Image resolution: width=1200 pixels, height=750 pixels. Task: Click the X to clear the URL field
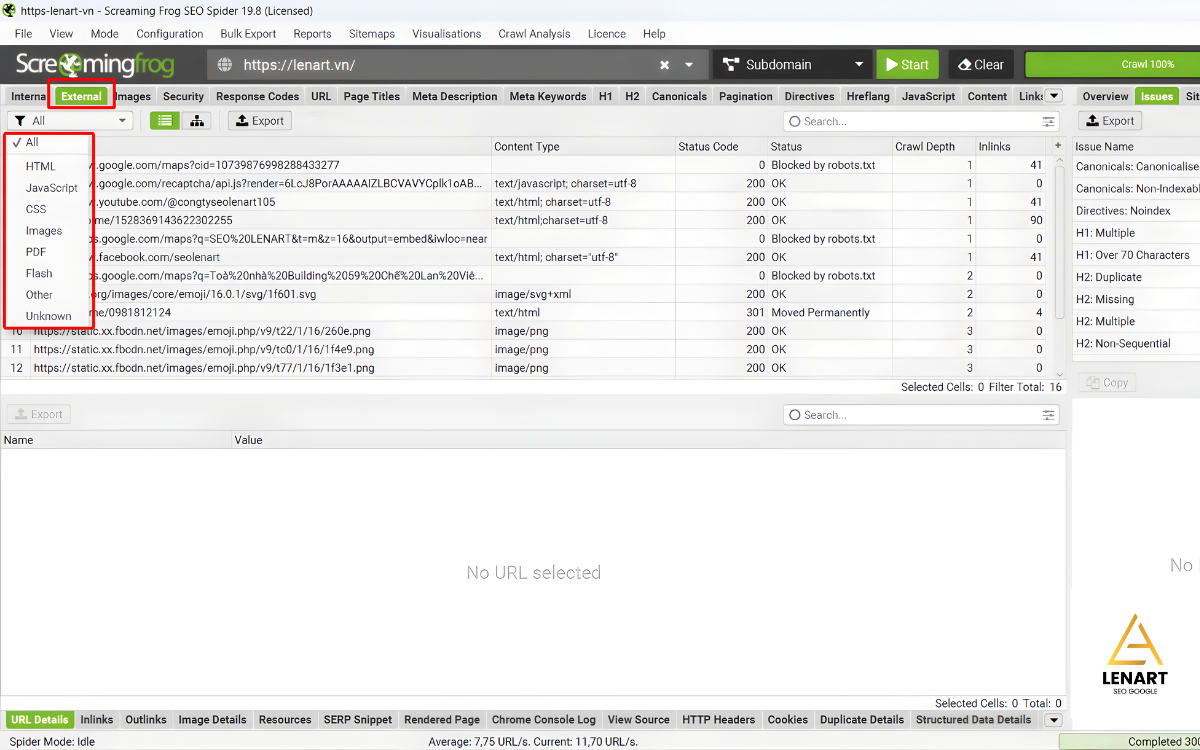pyautogui.click(x=663, y=64)
